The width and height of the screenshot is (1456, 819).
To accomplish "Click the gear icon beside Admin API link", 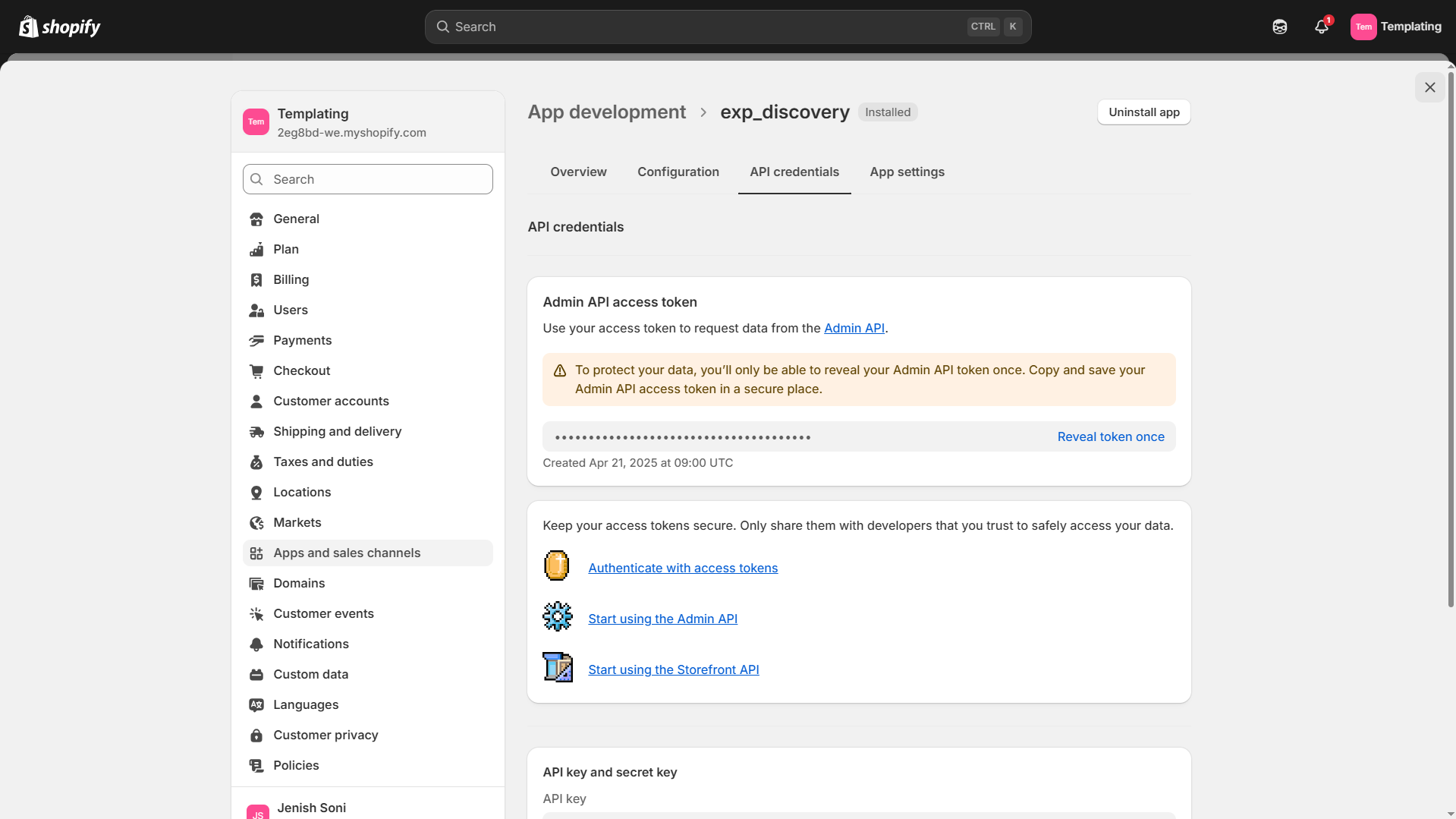I will pos(557,616).
